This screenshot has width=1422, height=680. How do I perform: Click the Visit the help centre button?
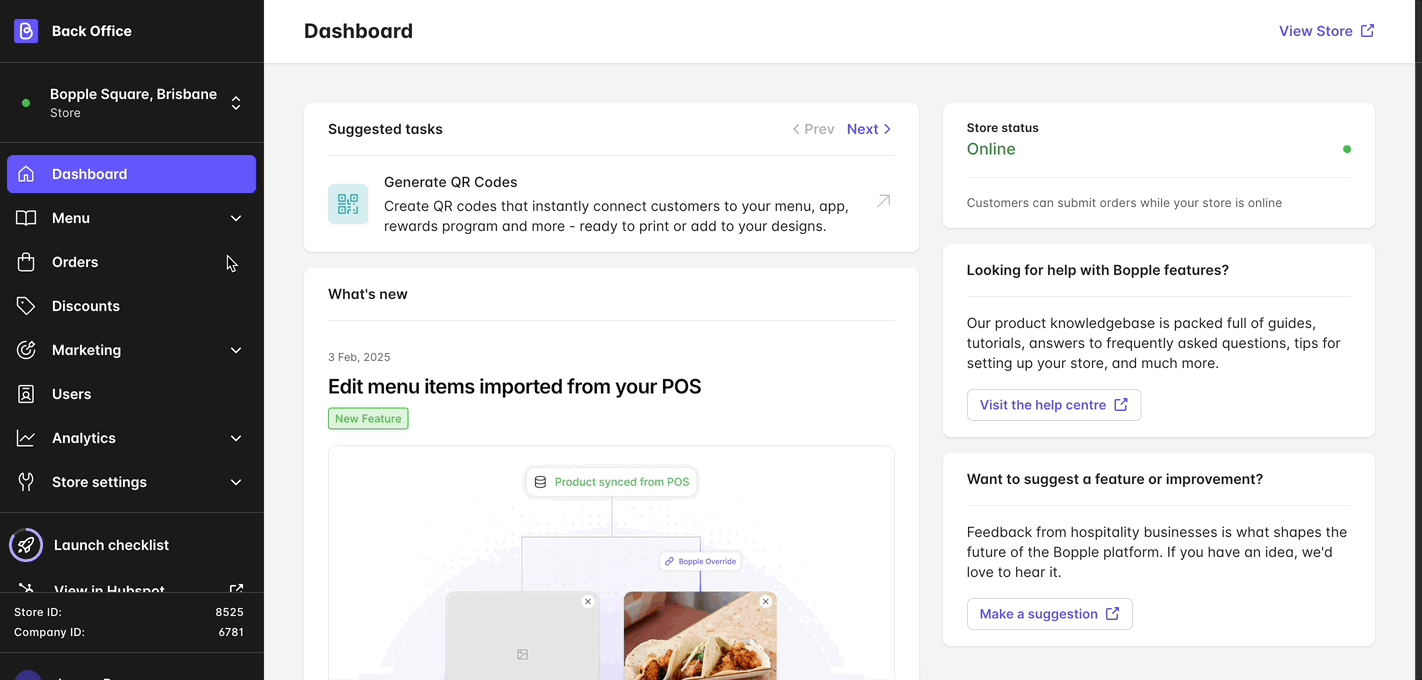coord(1053,405)
